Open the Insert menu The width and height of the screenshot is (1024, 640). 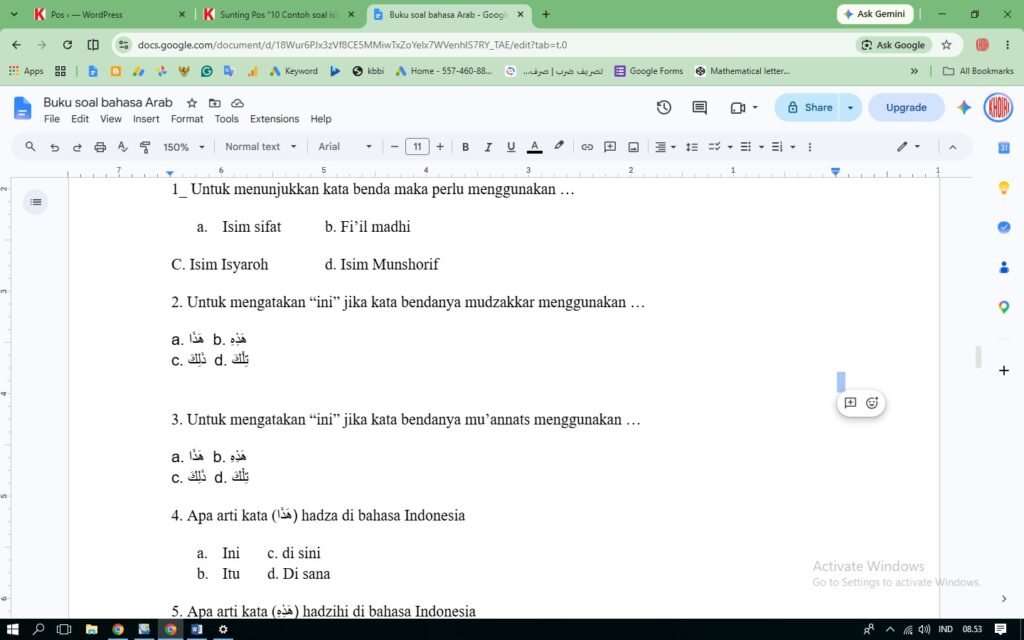[x=146, y=119]
